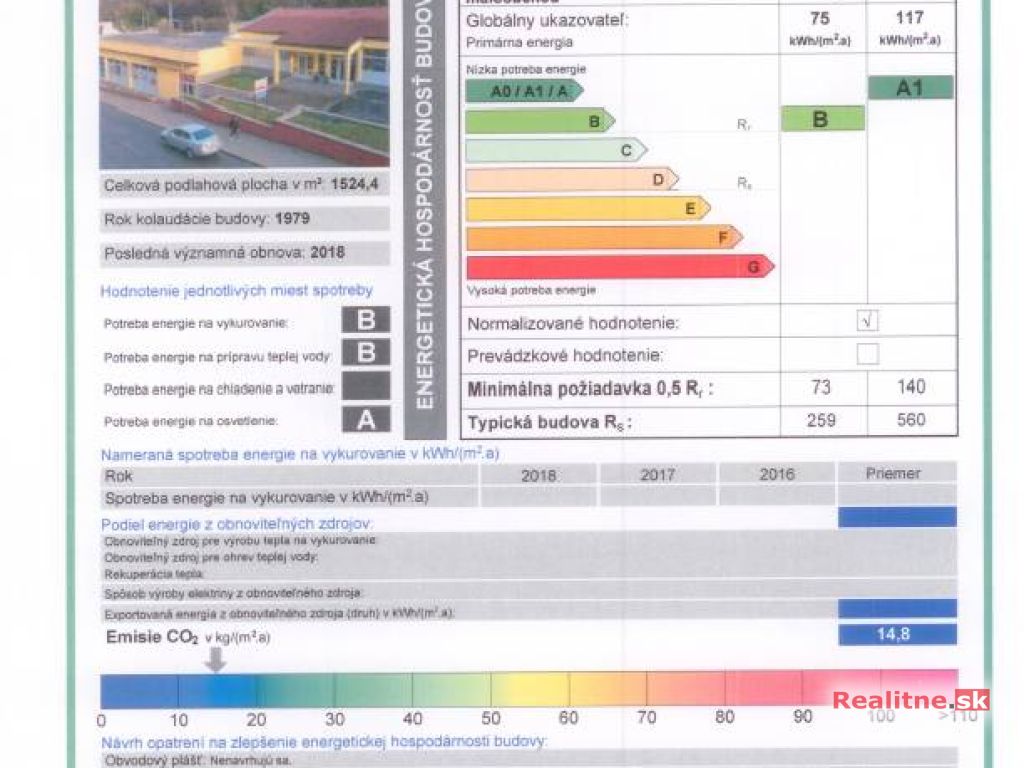Click the 20 tick label on CO2 scale

(256, 720)
